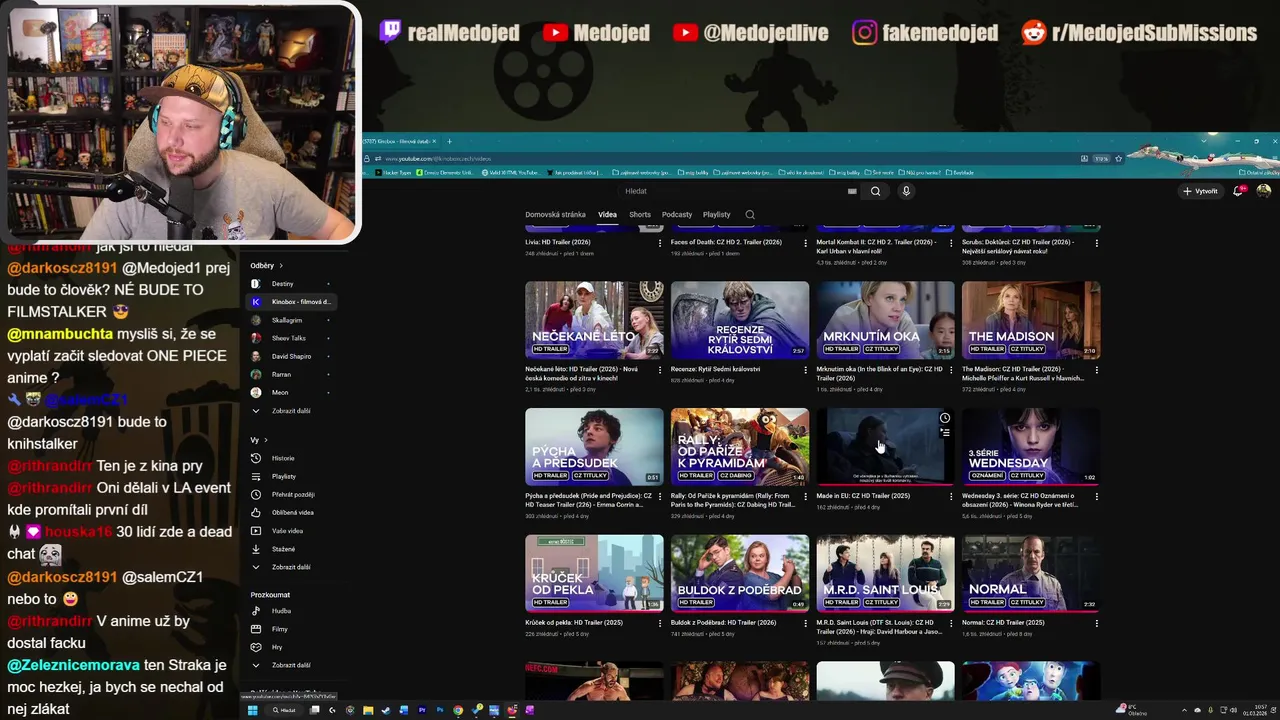1280x720 pixels.
Task: Open Oblíbená videa in the sidebar
Action: tap(292, 512)
